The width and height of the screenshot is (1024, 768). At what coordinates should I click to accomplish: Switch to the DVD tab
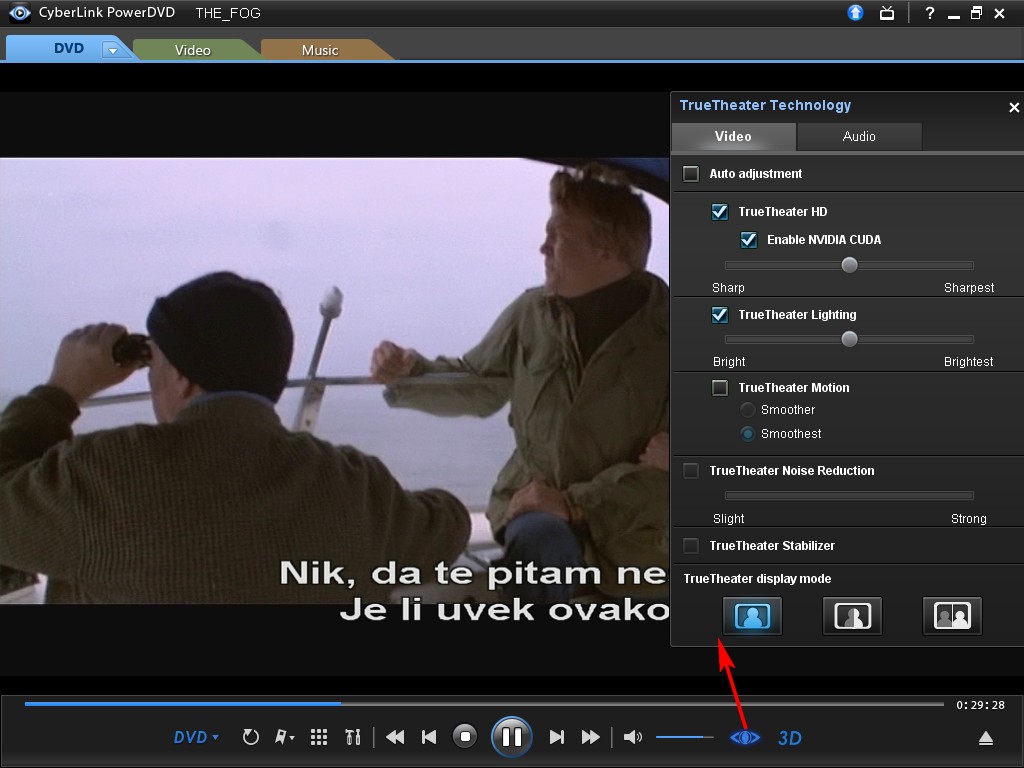(69, 48)
